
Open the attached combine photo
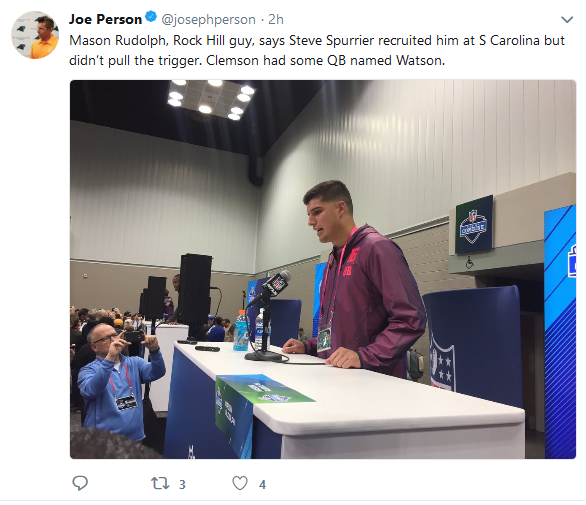pos(323,269)
